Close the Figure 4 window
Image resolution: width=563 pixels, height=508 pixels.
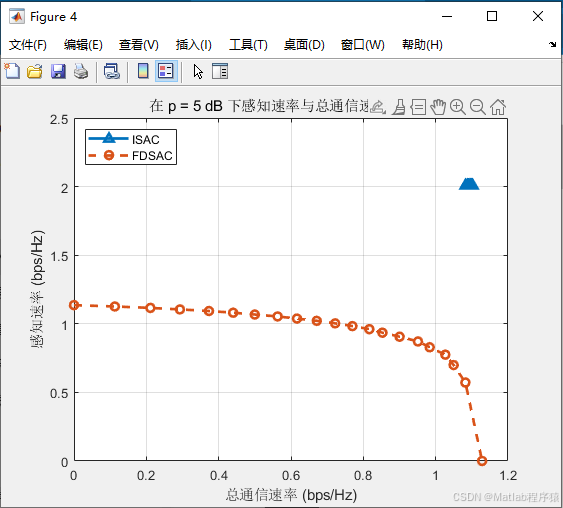(x=538, y=16)
